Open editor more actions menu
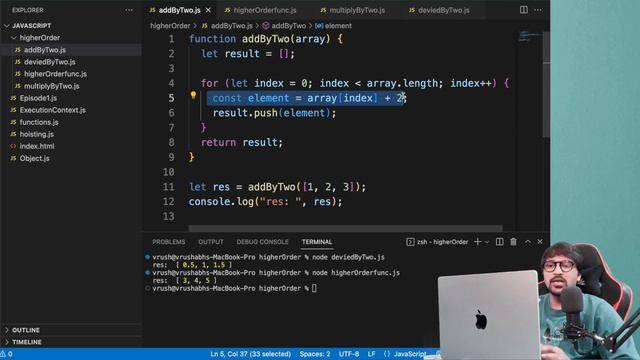640x360 pixels. (538, 10)
